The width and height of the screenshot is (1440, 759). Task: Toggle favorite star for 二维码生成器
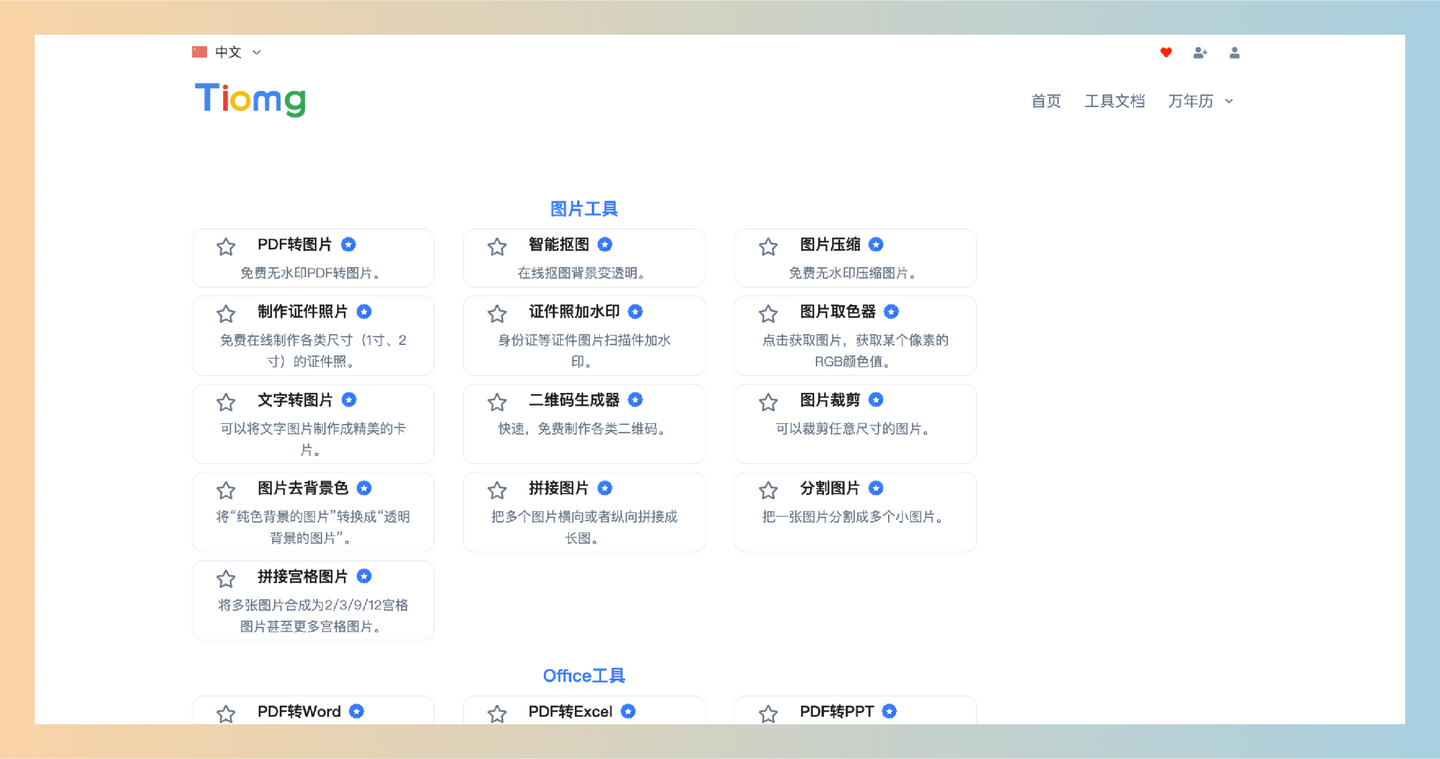pos(497,402)
